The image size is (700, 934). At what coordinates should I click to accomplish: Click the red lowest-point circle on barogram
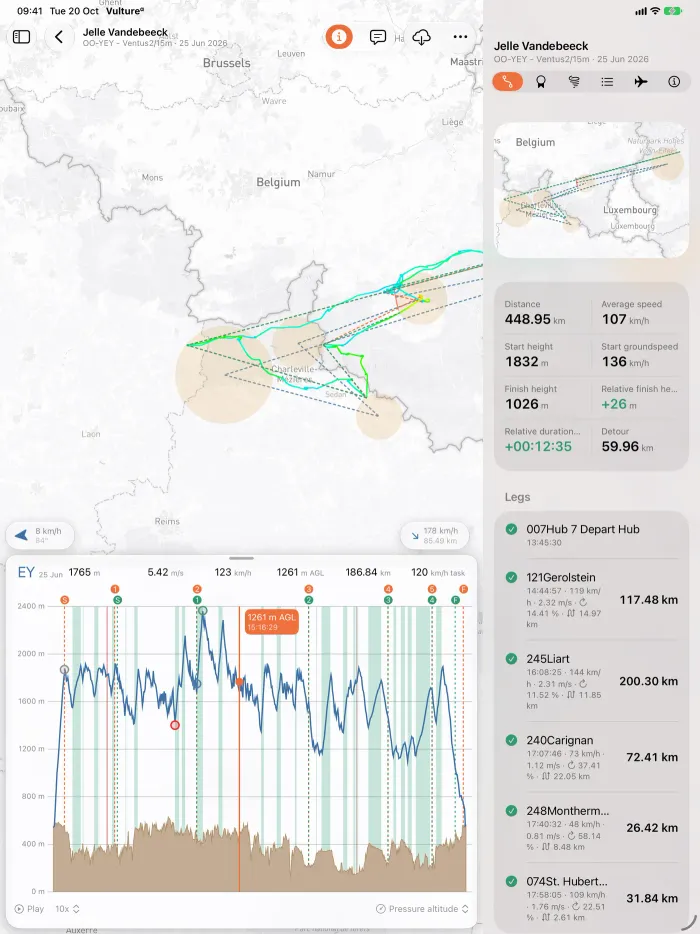click(175, 725)
